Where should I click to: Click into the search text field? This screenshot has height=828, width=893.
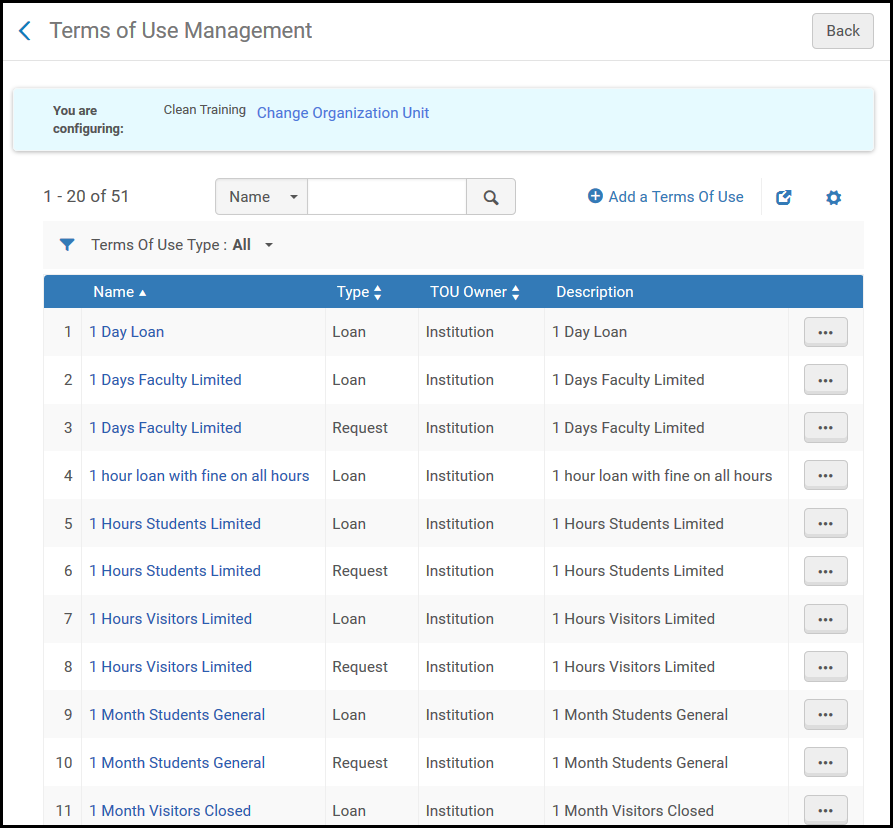tap(387, 197)
